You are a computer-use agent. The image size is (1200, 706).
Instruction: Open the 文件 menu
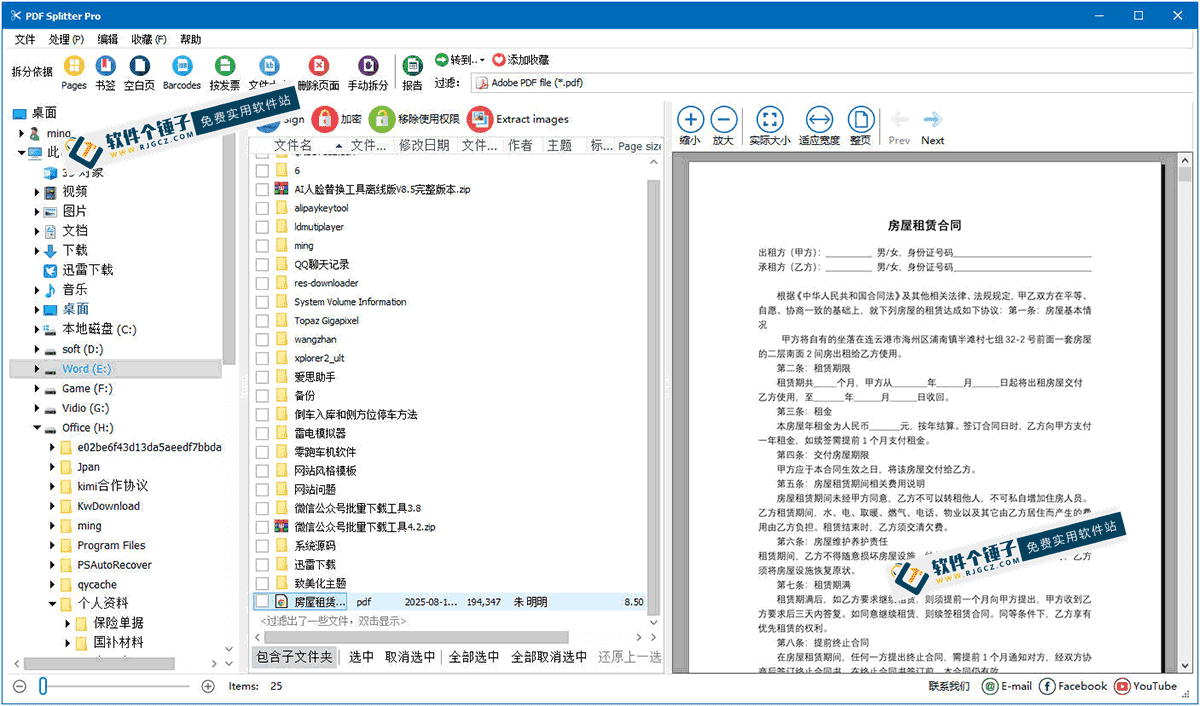pyautogui.click(x=25, y=39)
